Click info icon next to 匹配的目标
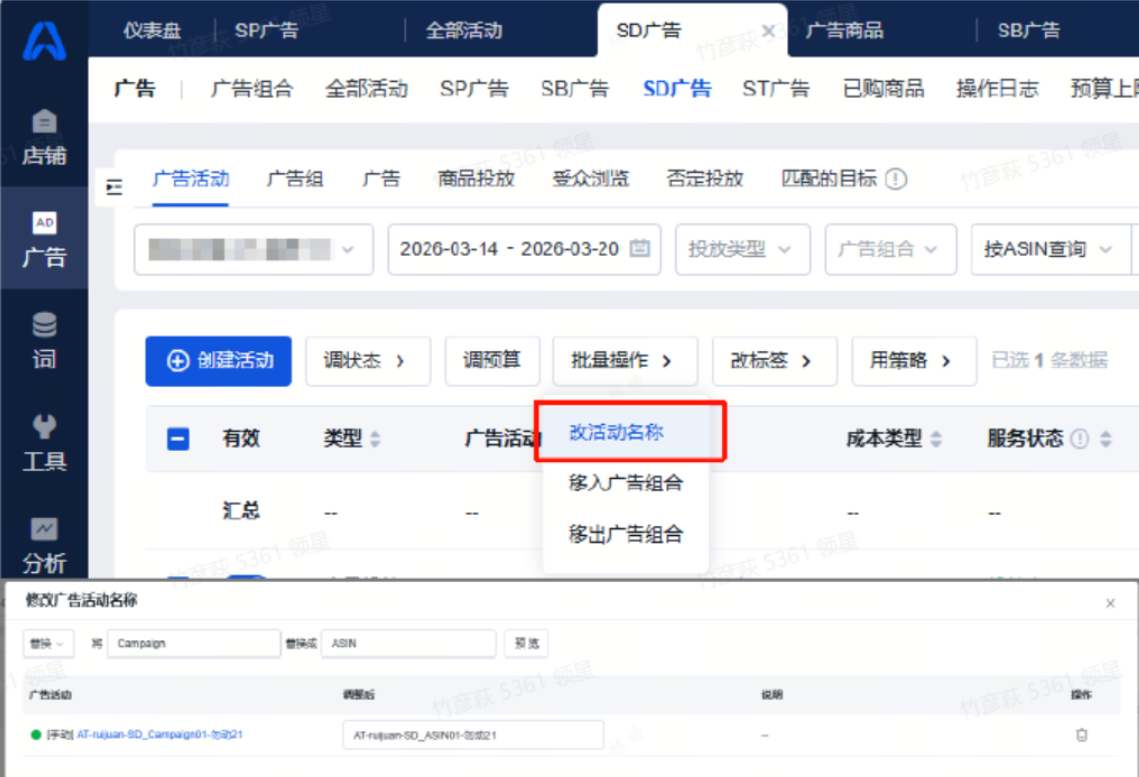Screen dimensions: 1139x777 [x=896, y=179]
